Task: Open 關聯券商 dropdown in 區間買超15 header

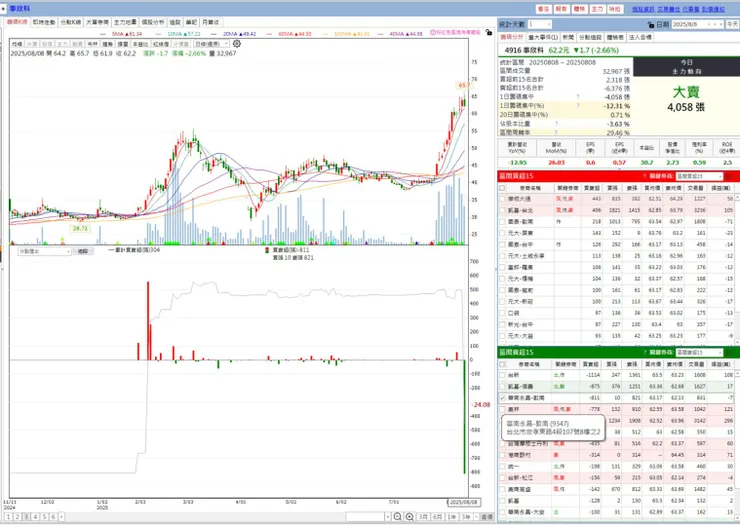Action: [719, 176]
